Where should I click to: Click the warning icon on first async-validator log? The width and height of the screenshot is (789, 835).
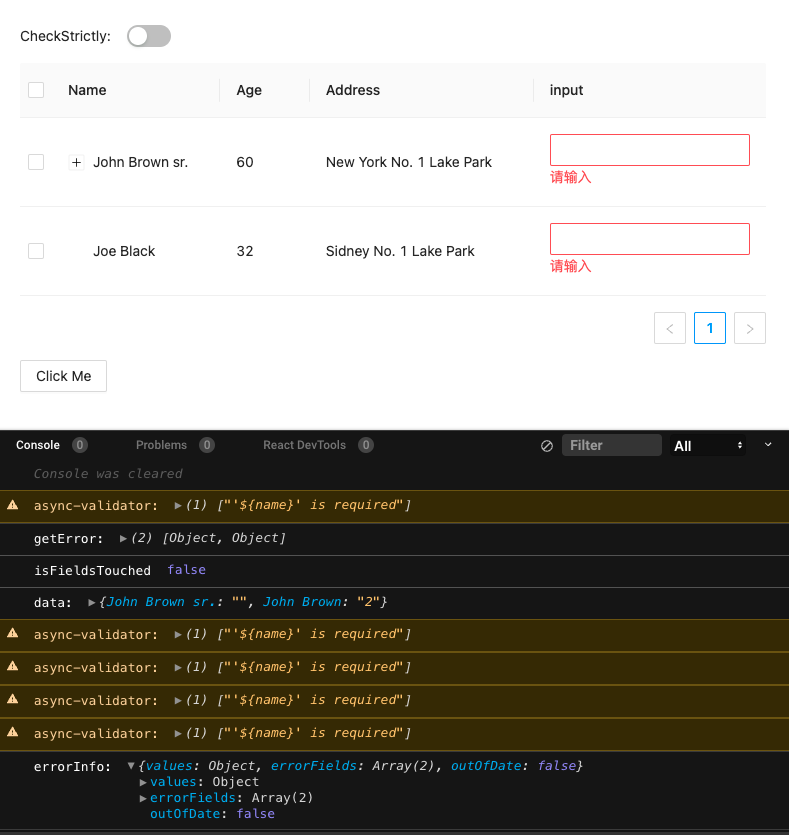click(11, 505)
